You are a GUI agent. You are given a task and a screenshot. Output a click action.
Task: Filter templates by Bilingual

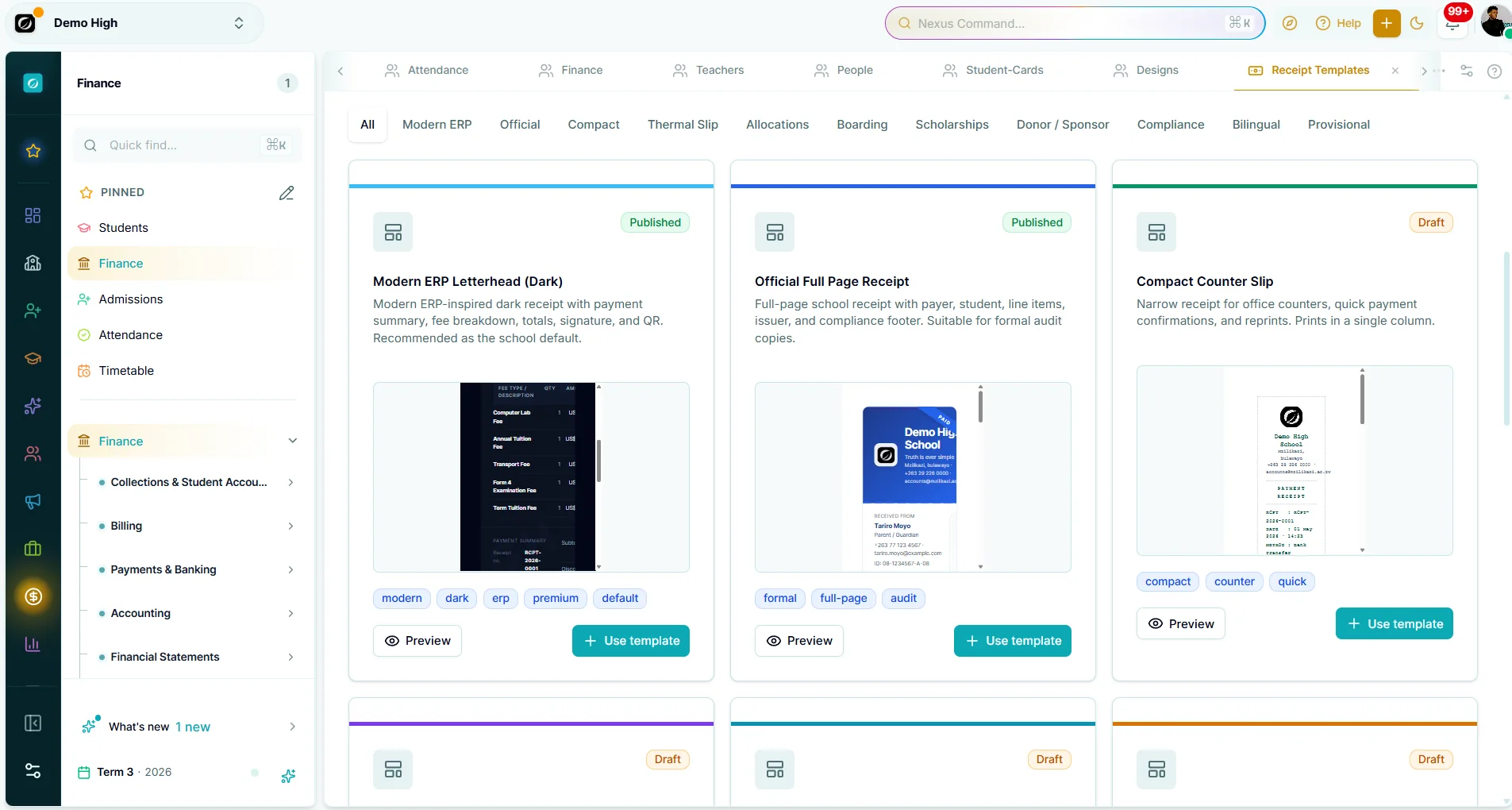coord(1256,125)
